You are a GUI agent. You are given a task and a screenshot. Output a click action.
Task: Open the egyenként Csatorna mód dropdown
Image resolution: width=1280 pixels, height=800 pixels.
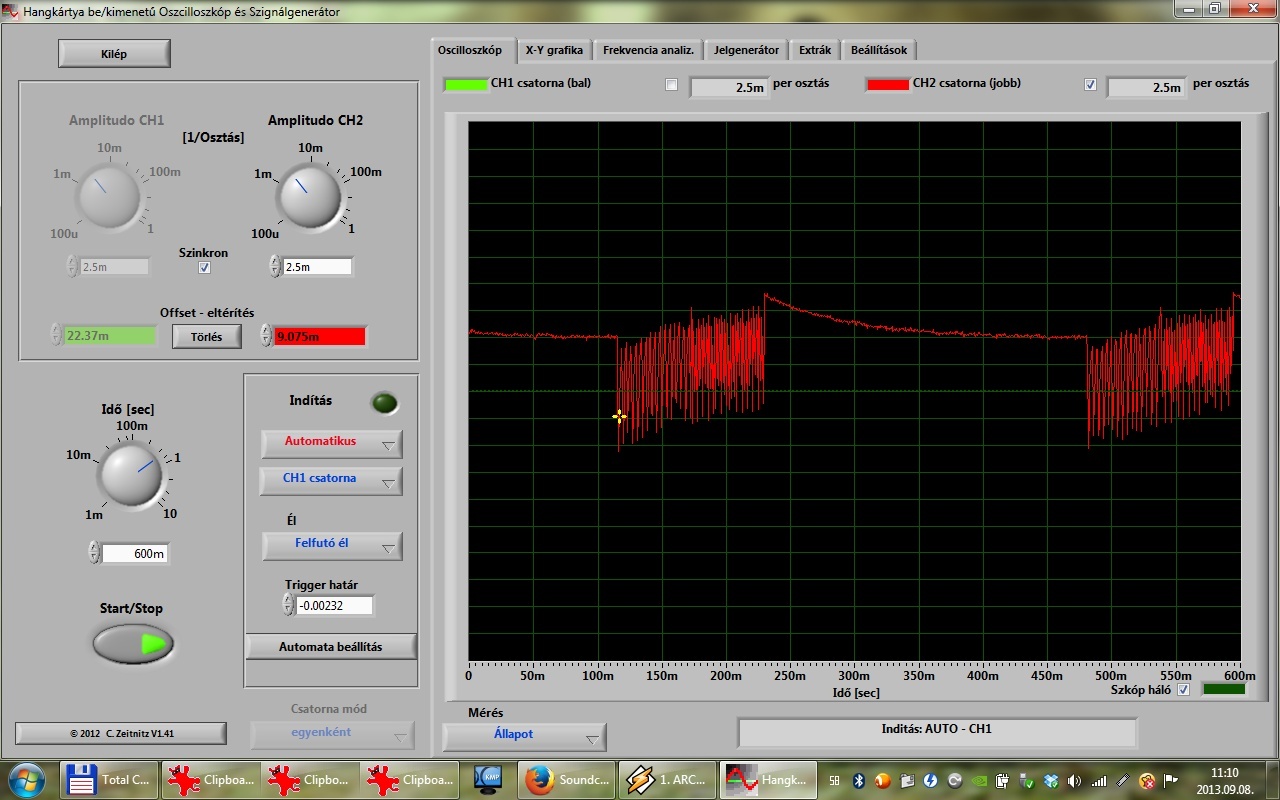click(x=332, y=734)
